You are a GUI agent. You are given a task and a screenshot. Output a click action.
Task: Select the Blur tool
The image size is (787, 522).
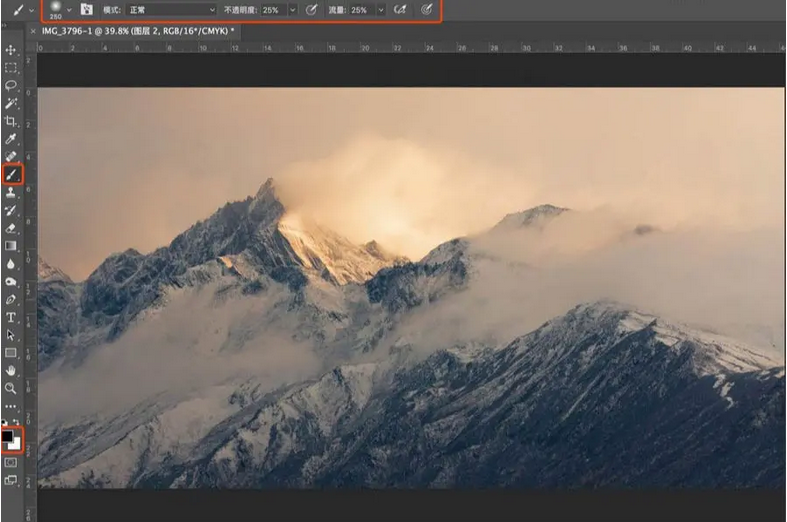(x=11, y=264)
